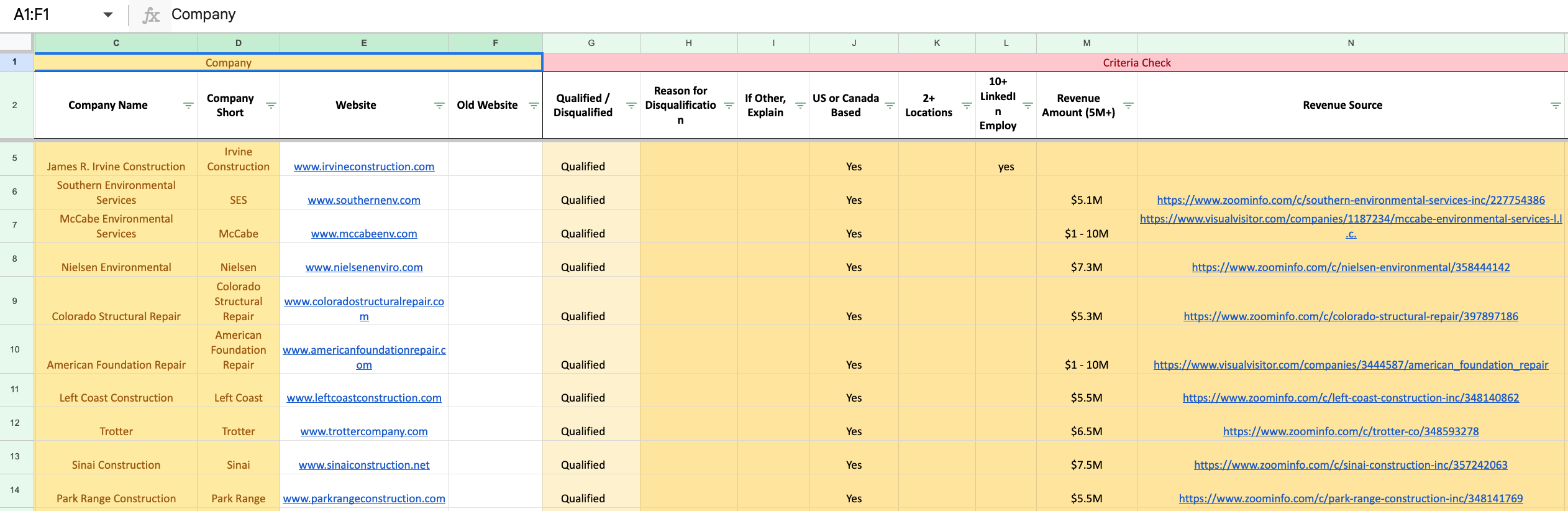
Task: Click the fx formula icon
Action: coord(150,15)
